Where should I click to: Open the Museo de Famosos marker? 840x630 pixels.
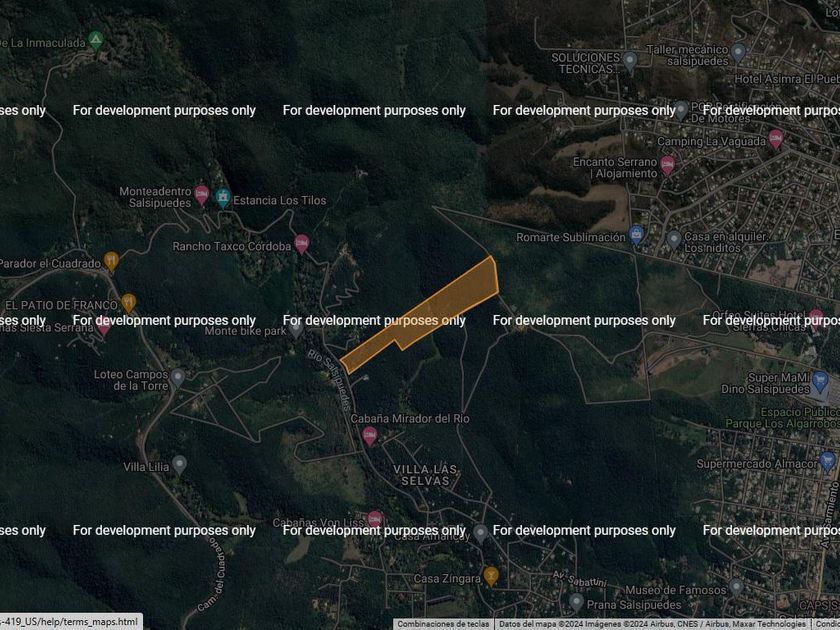click(737, 587)
